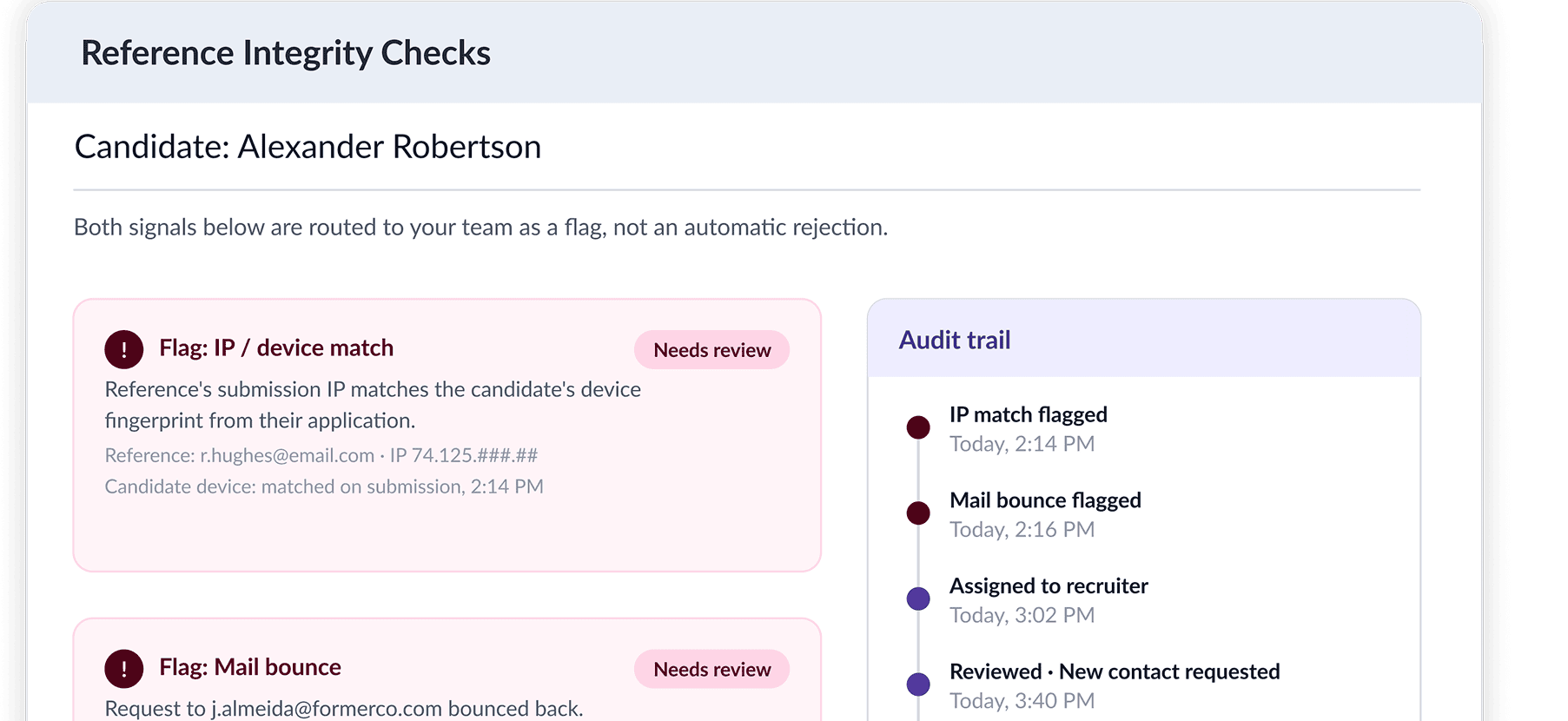The height and width of the screenshot is (721, 1568).
Task: Click the Needs review badge on IP / device match
Action: [711, 350]
